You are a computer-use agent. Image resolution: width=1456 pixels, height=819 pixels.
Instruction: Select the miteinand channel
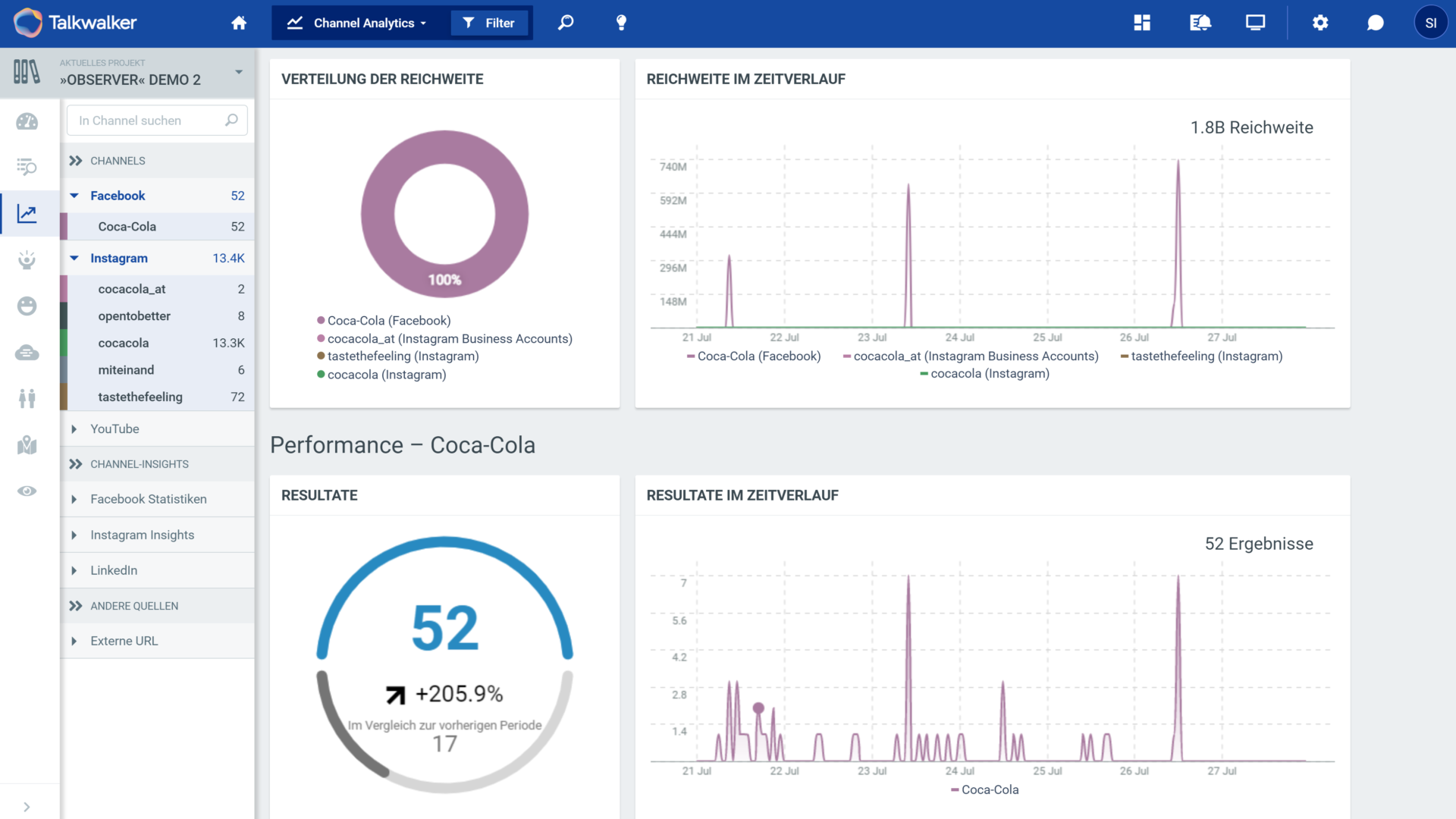point(158,370)
